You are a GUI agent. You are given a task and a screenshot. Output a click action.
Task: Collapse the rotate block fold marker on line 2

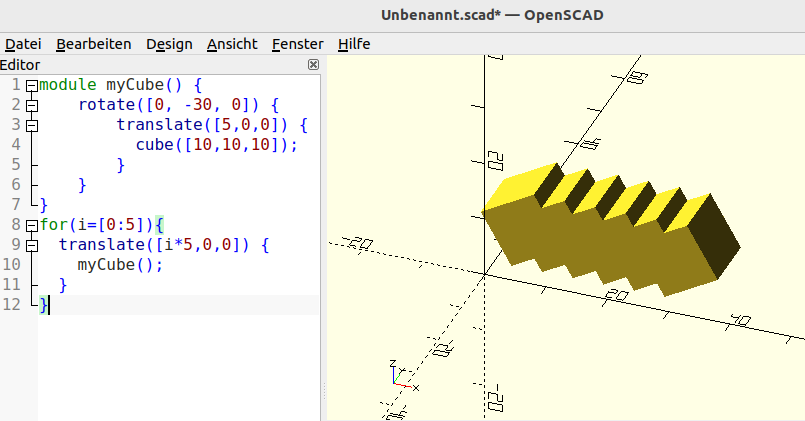(31, 105)
